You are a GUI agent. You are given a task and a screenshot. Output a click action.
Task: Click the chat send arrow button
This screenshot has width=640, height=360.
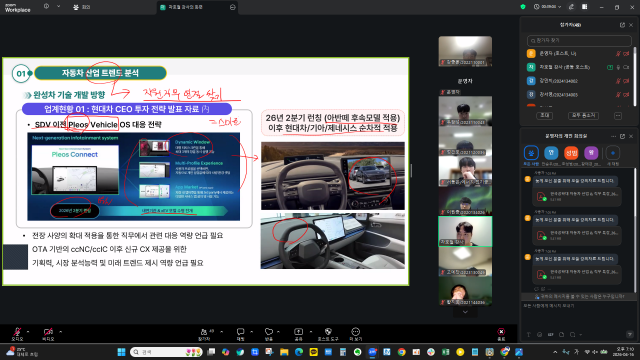(x=629, y=334)
